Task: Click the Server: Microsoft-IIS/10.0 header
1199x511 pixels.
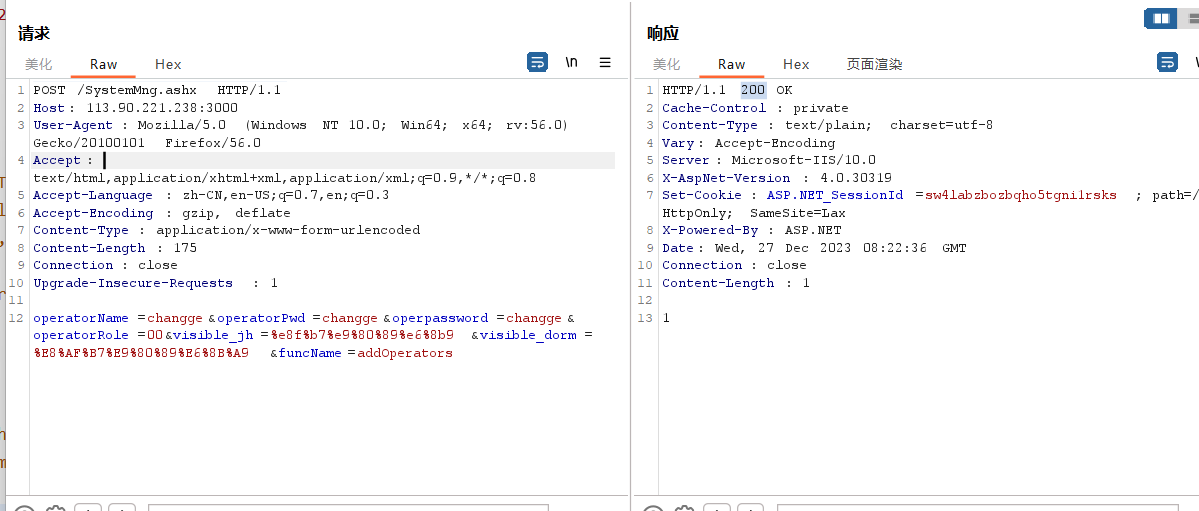Action: [769, 161]
